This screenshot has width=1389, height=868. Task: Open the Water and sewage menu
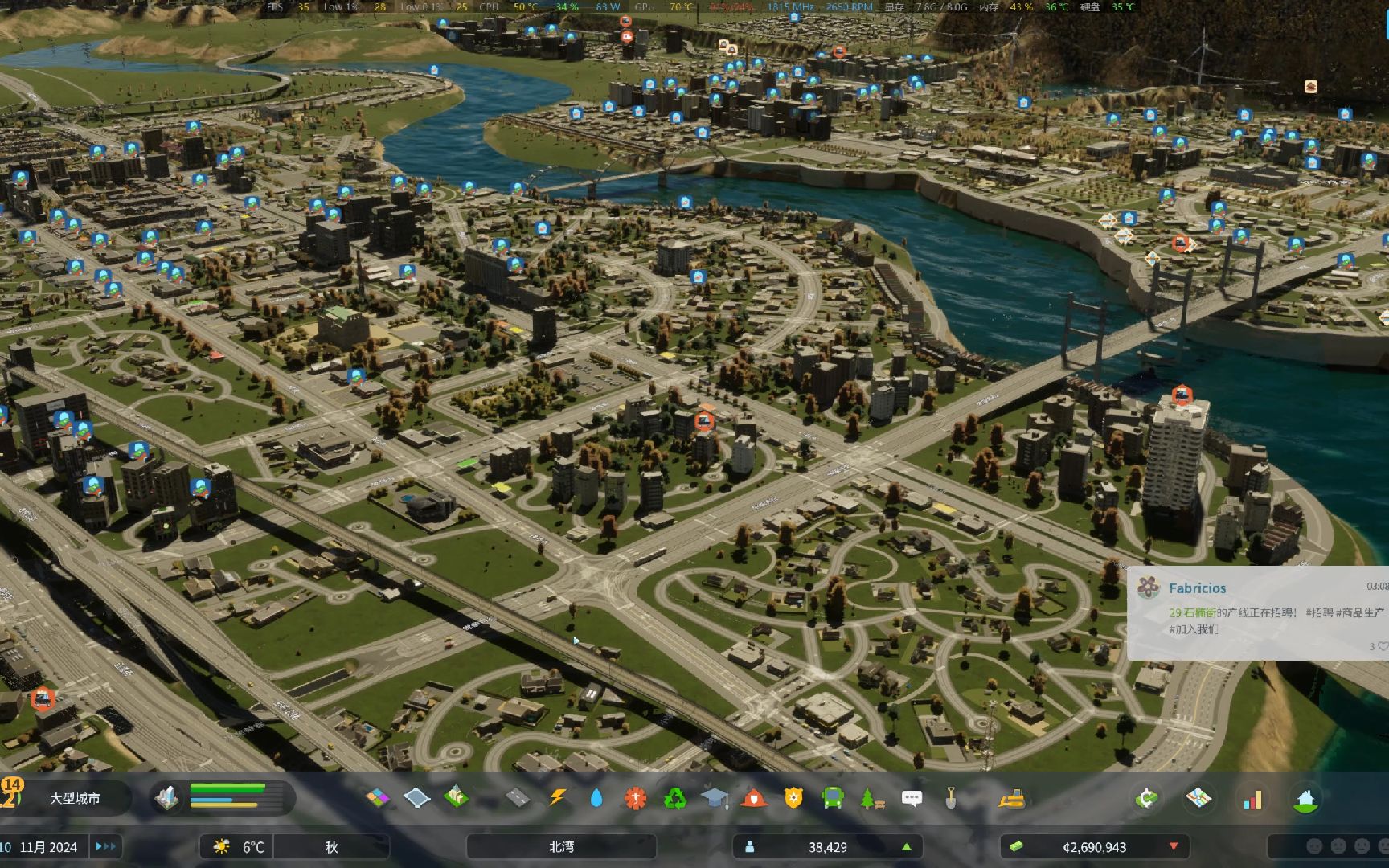596,798
